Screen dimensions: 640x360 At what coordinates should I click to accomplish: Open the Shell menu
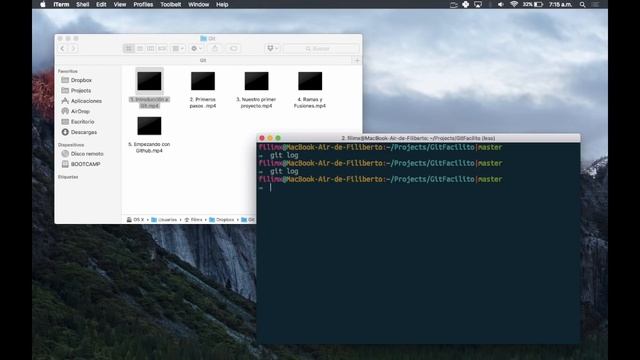coord(82,4)
